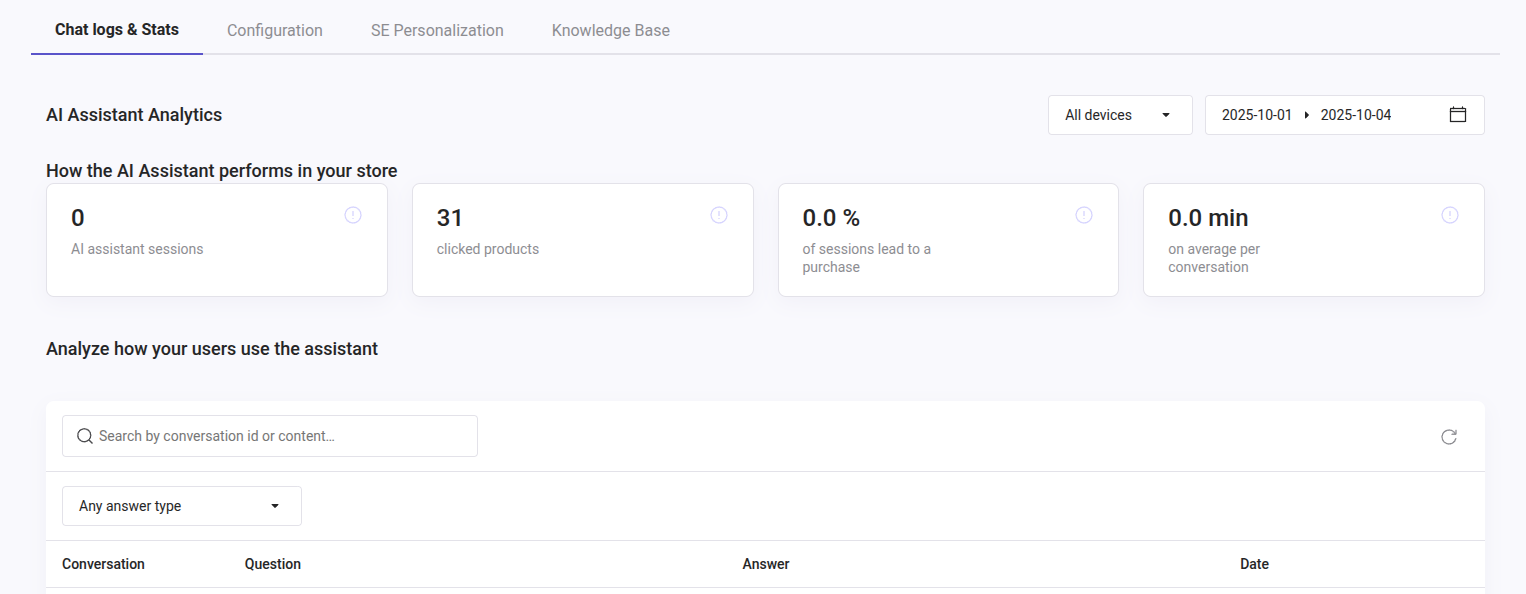Image resolution: width=1526 pixels, height=594 pixels.
Task: Select the Chat logs & Stats tab
Action: tap(117, 30)
